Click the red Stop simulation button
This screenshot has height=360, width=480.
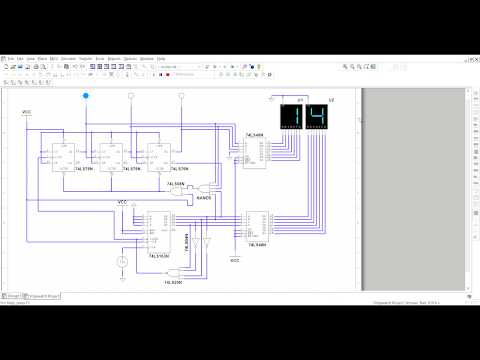click(x=168, y=75)
